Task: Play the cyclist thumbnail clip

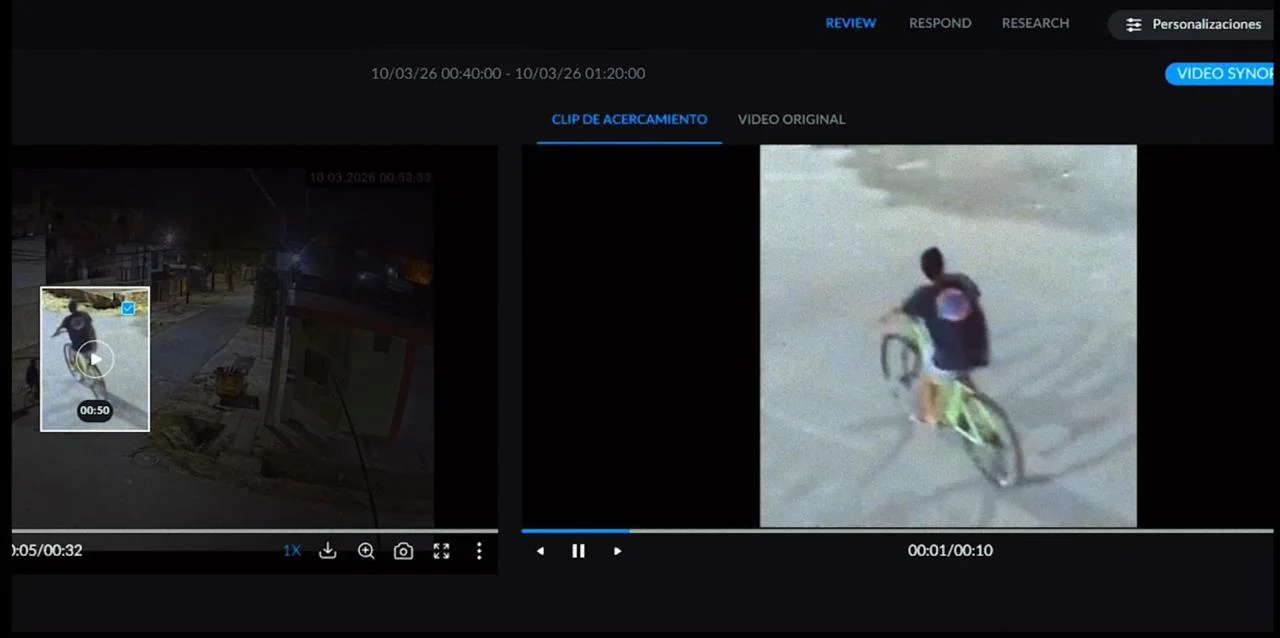Action: 95,359
